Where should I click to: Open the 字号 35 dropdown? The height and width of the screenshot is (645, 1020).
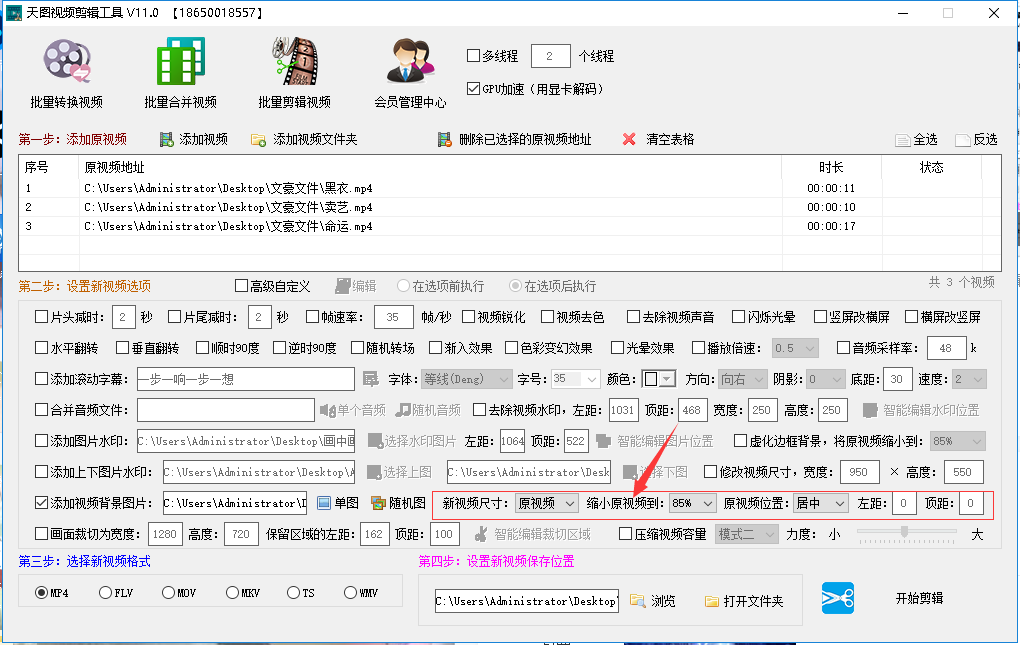tap(576, 379)
